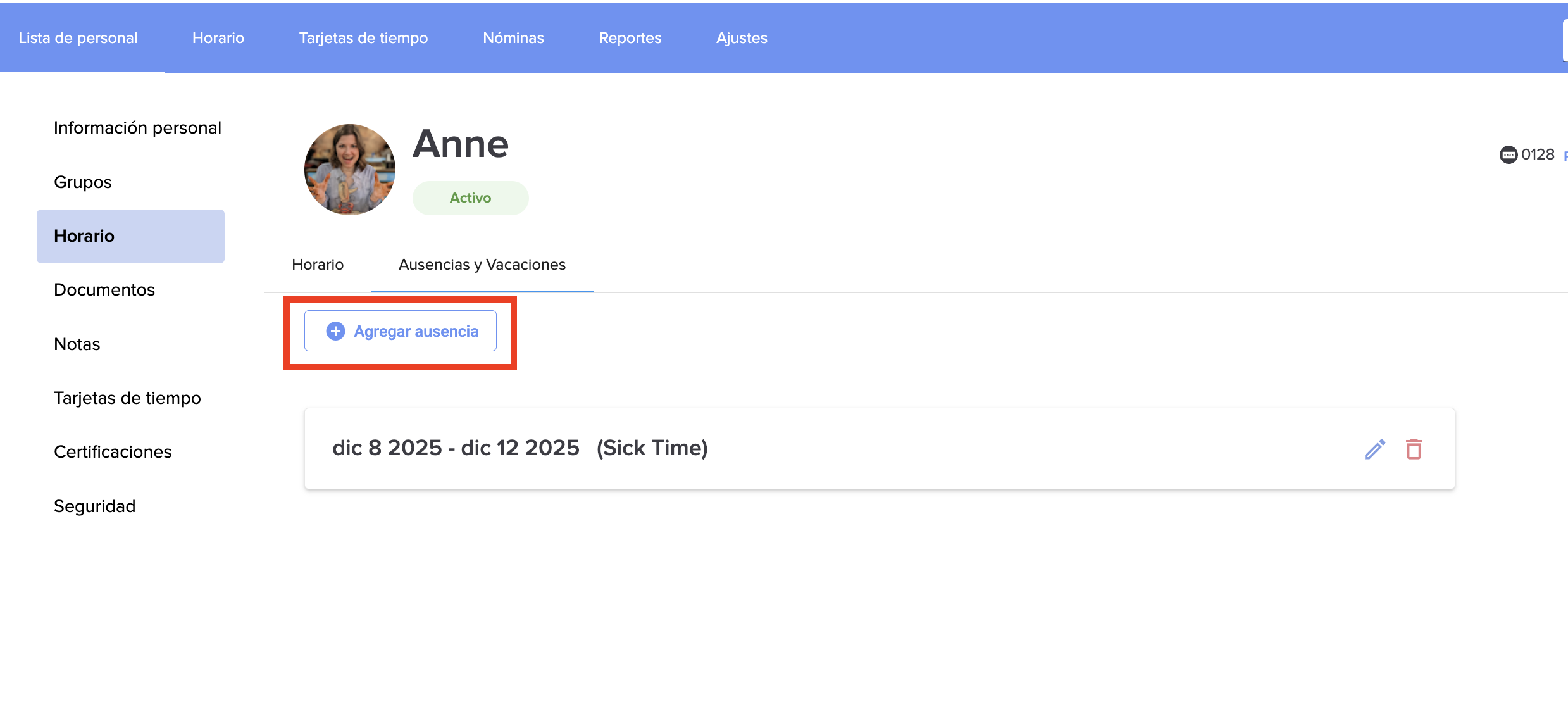Go to Tarjetas de tiempo in the top bar
Viewport: 1568px width, 728px height.
tap(363, 38)
